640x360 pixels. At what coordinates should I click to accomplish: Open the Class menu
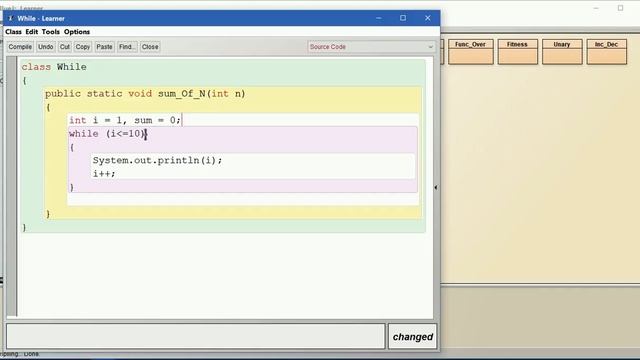(13, 32)
